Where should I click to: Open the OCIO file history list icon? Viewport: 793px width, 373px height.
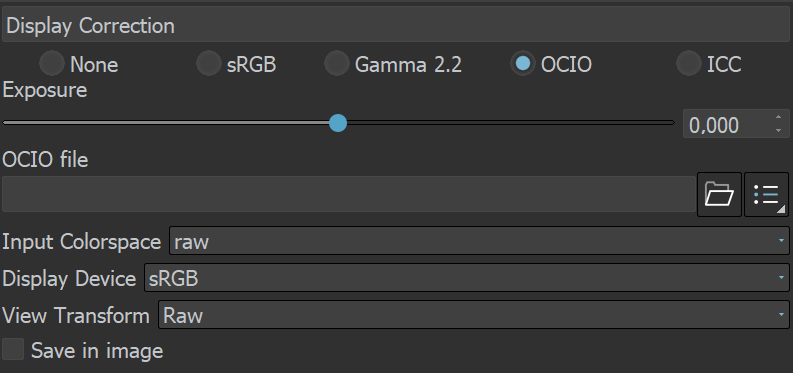coord(766,195)
